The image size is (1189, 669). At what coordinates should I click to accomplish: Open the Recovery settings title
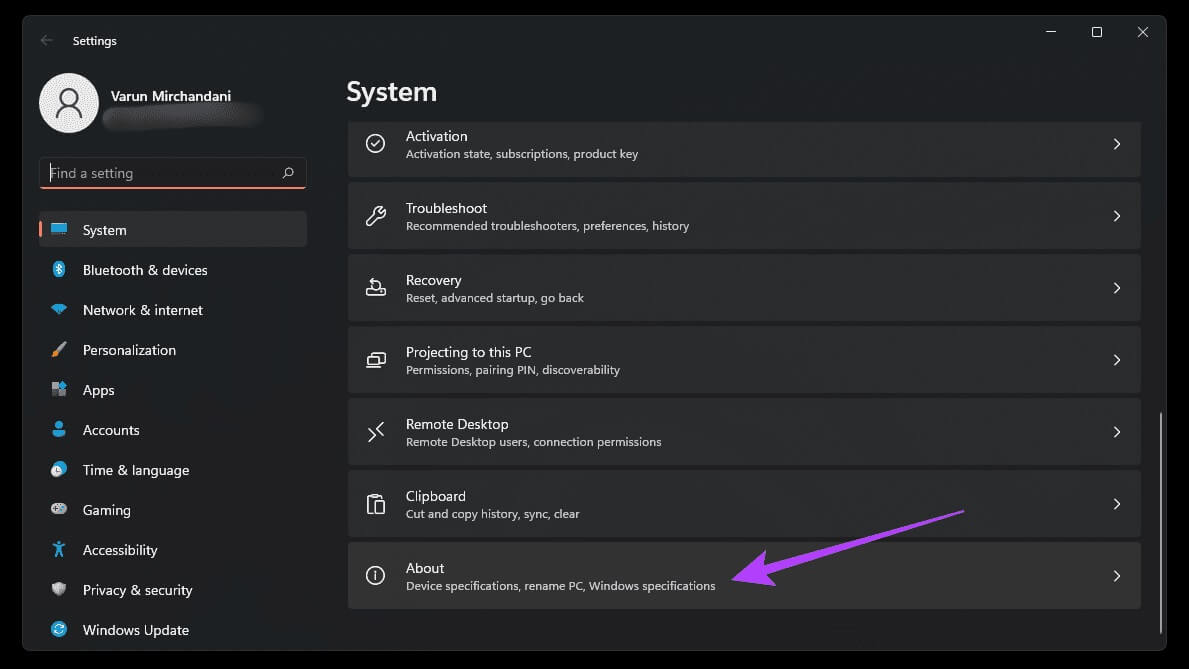pos(433,280)
